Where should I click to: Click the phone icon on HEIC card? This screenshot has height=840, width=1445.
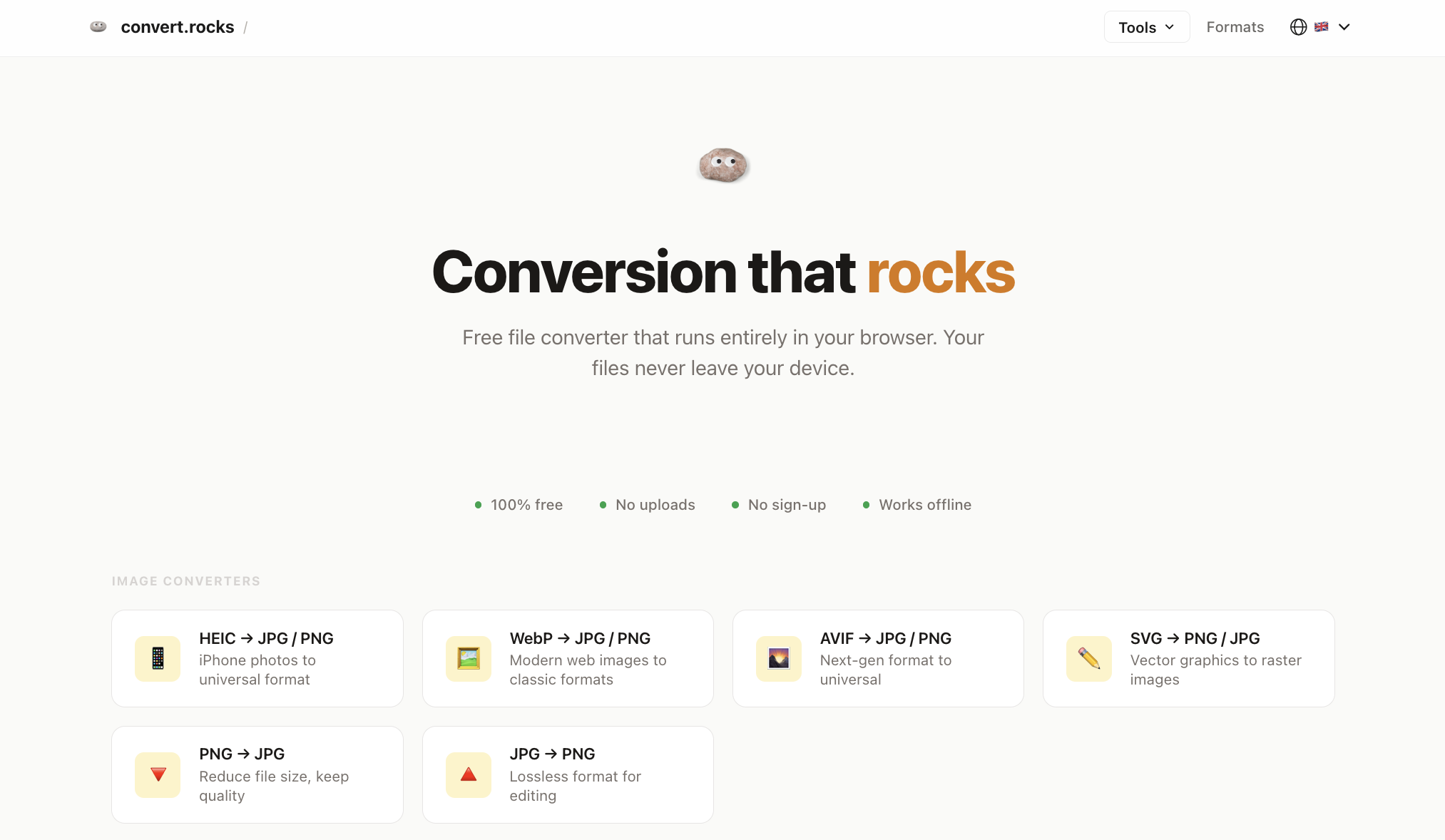coord(158,658)
